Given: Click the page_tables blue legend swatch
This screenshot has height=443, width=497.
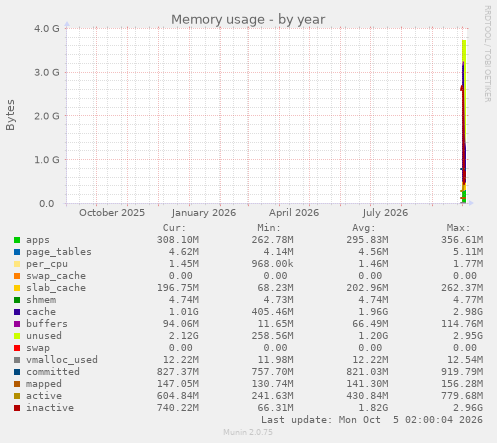Looking at the screenshot, I should (17, 252).
